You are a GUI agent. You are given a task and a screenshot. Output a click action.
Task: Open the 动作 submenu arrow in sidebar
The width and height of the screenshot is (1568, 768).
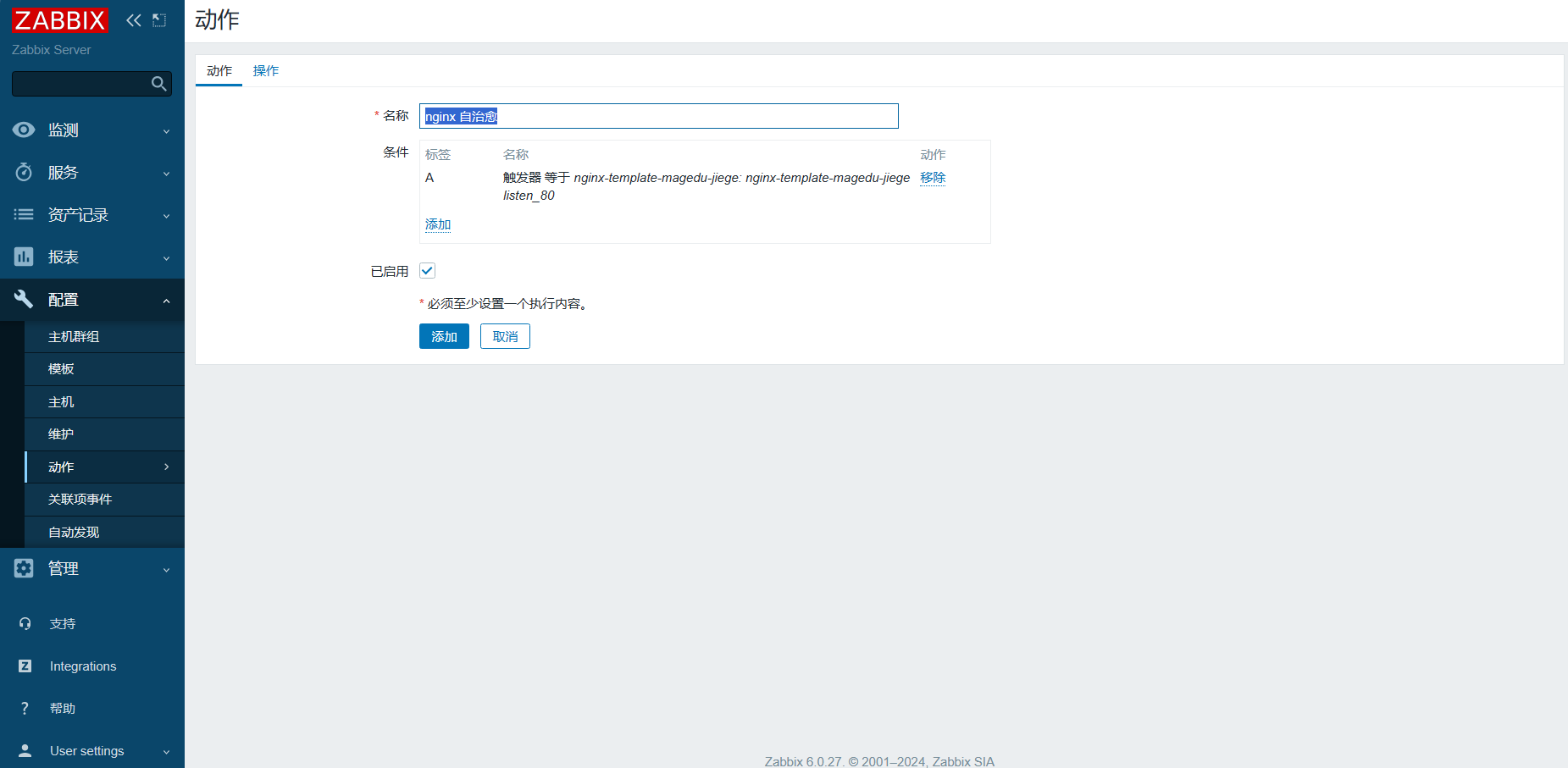[166, 467]
